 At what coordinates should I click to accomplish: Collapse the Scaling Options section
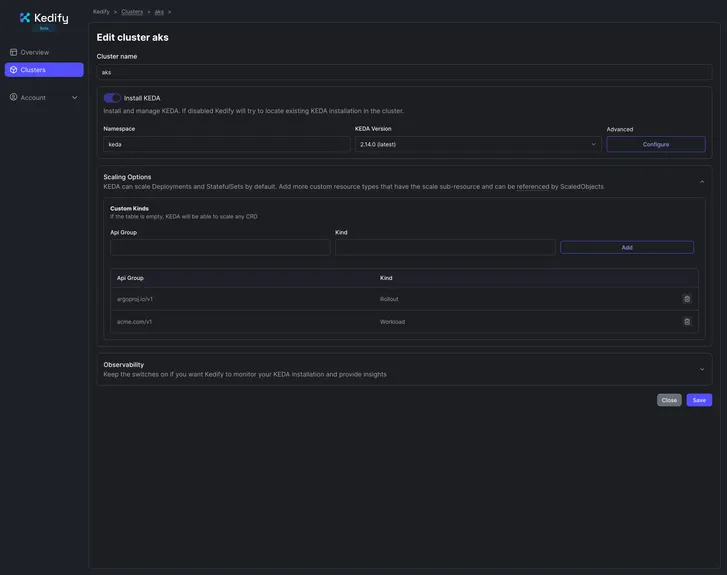[x=702, y=181]
